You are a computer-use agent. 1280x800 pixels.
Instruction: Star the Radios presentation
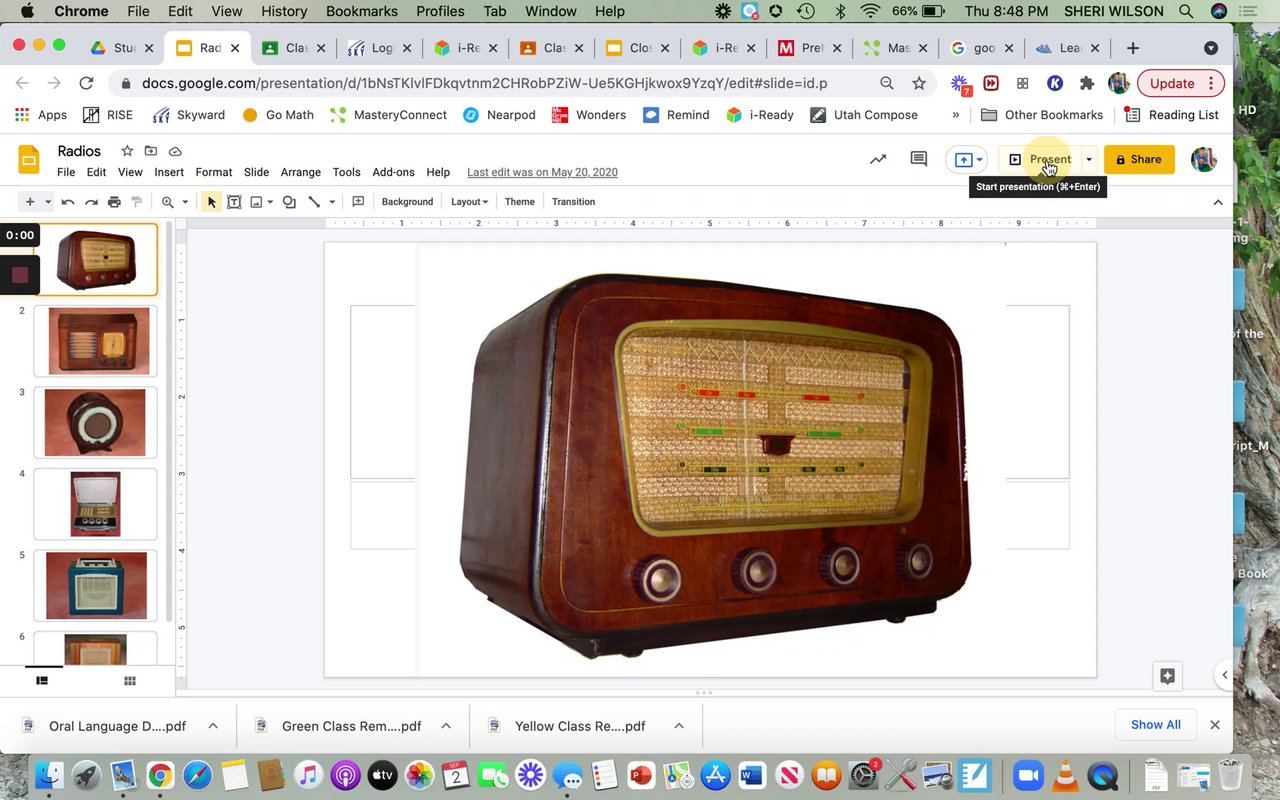127,151
